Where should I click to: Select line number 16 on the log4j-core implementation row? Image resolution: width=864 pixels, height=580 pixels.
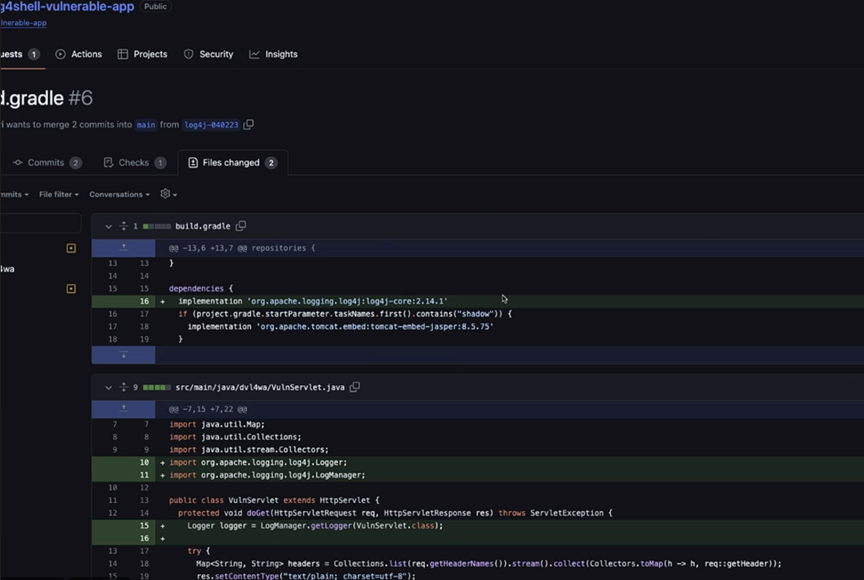point(144,301)
